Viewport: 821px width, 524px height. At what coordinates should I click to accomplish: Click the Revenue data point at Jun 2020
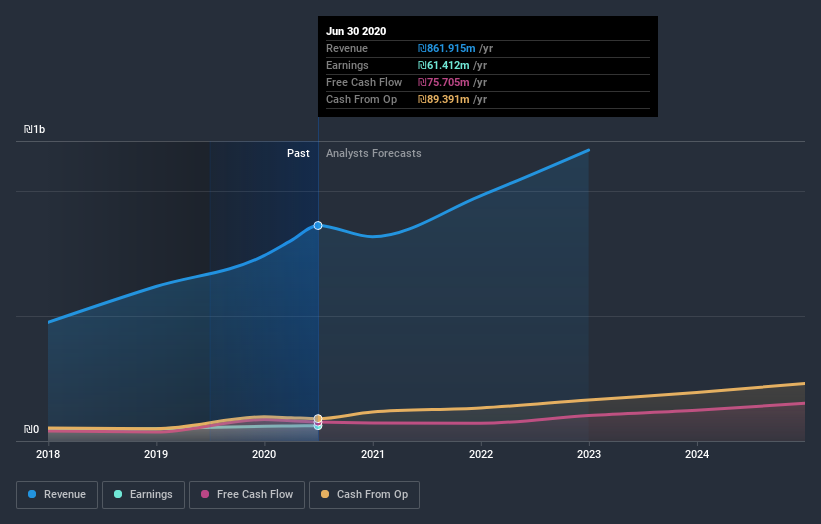point(318,226)
